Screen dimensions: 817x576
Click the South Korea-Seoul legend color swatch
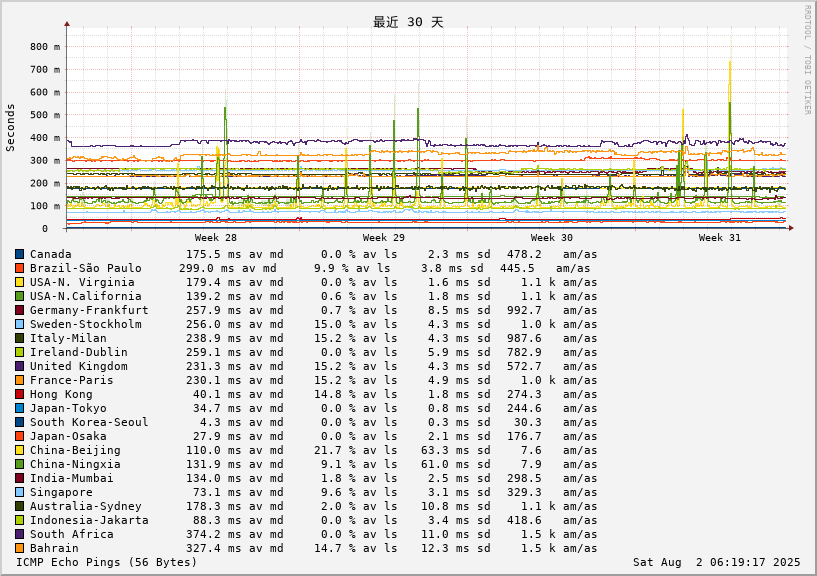pos(19,422)
